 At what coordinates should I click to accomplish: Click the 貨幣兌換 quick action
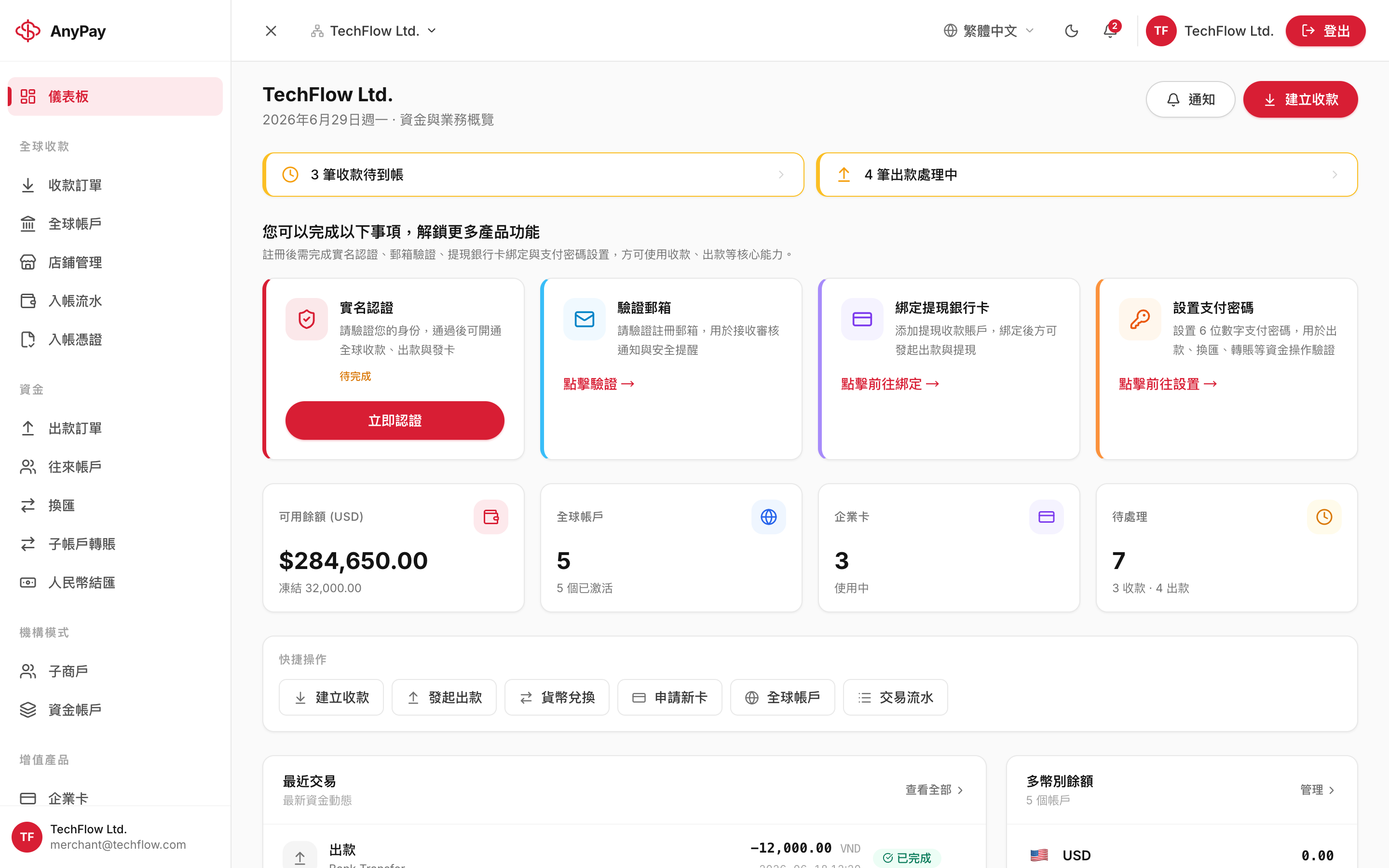[557, 697]
